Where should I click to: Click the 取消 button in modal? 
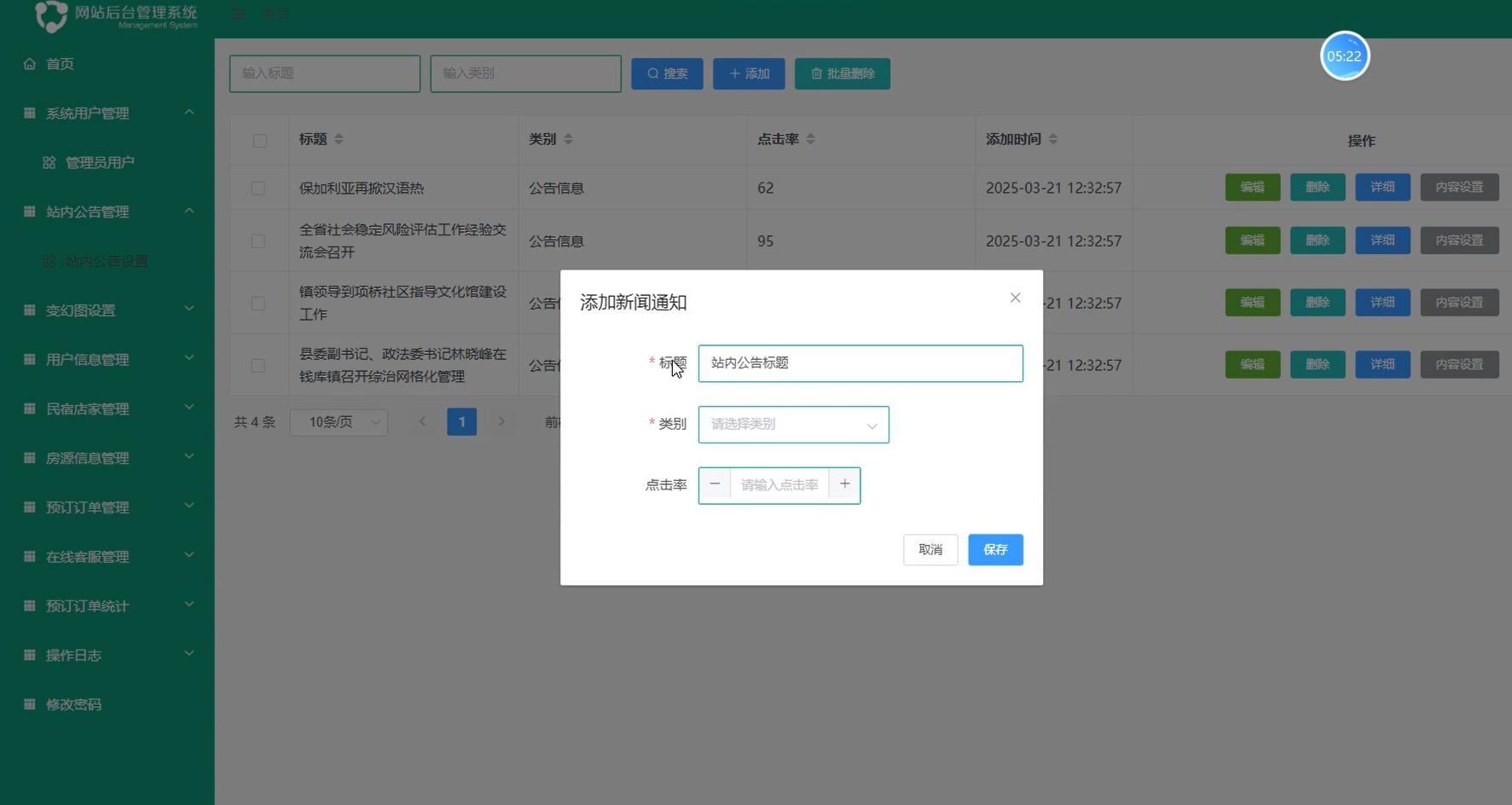click(930, 549)
